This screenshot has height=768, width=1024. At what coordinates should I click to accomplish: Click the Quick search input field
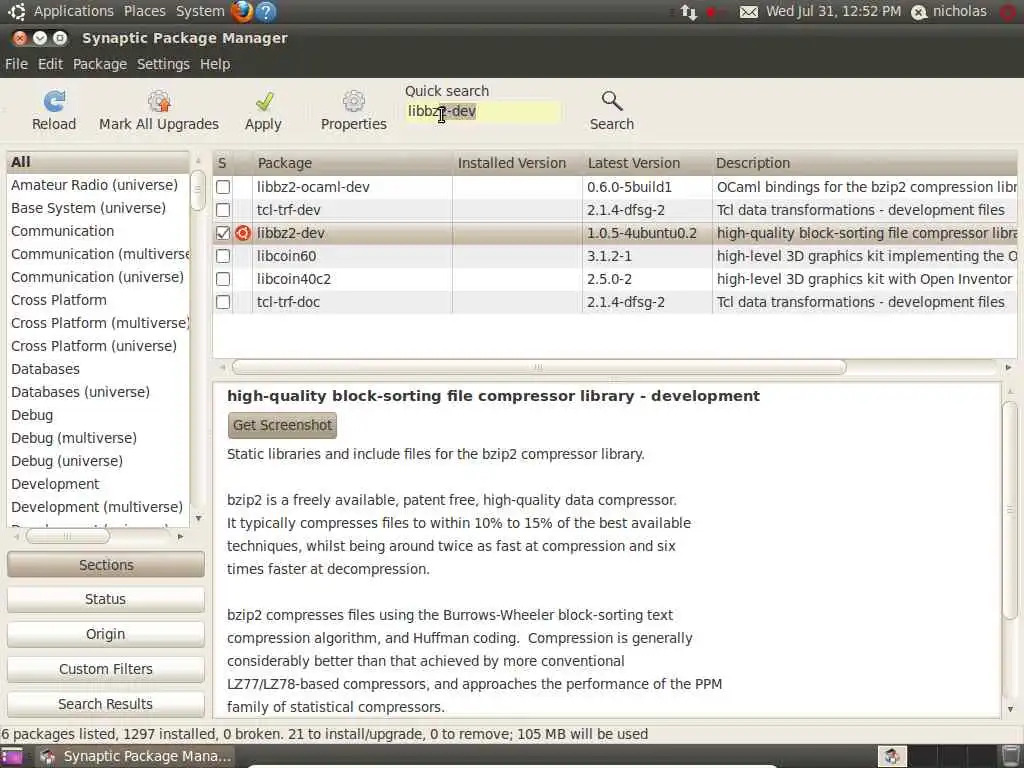coord(483,112)
